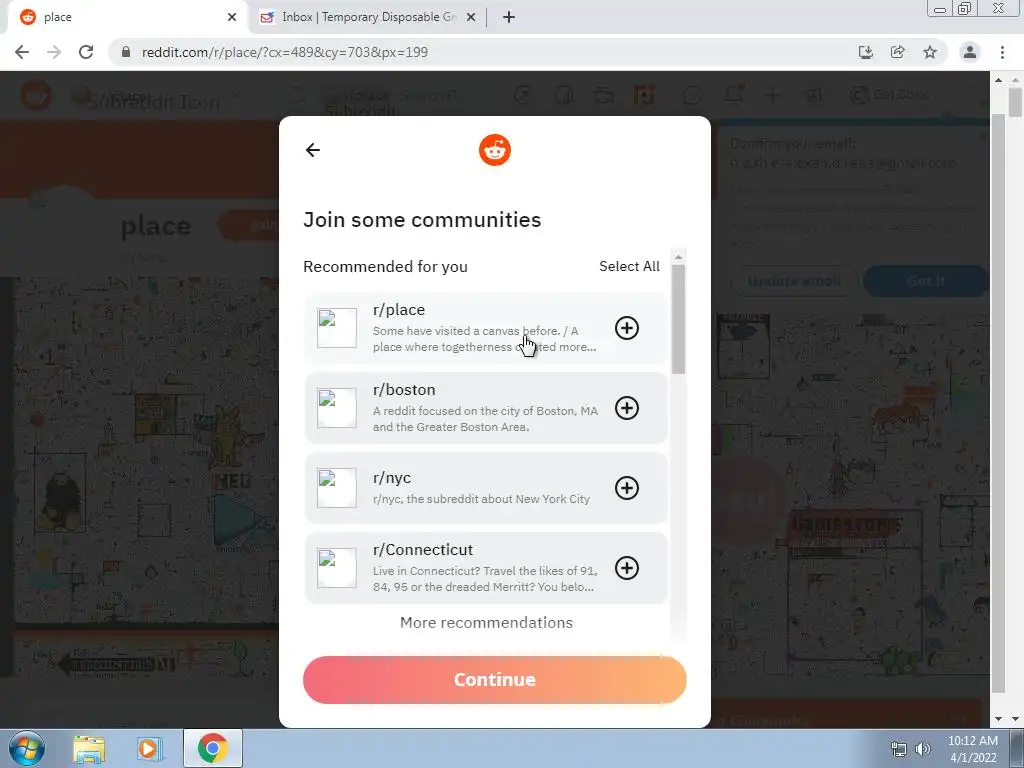Open a new browser tab

tap(509, 17)
